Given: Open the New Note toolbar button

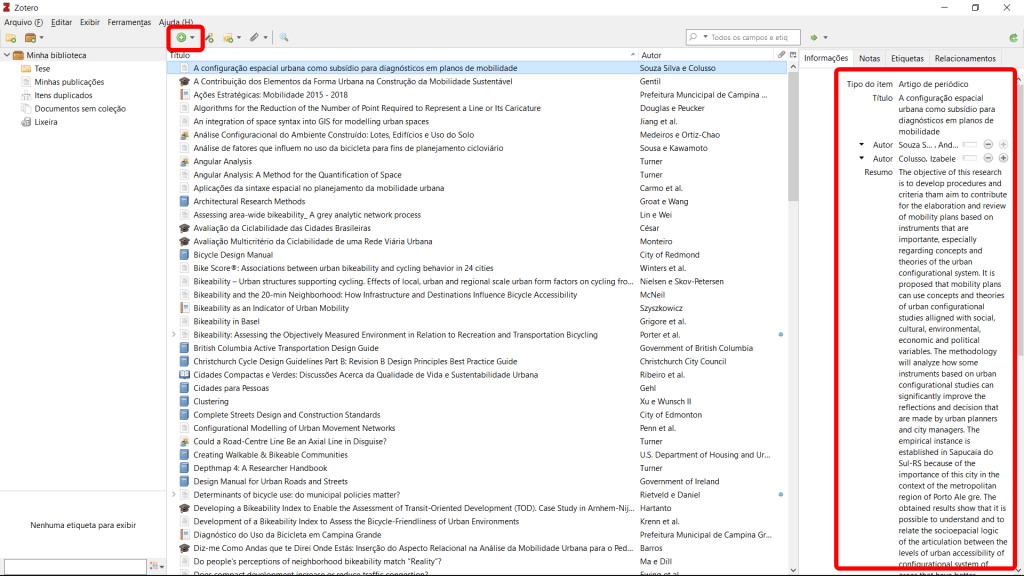Looking at the screenshot, I should pos(231,38).
